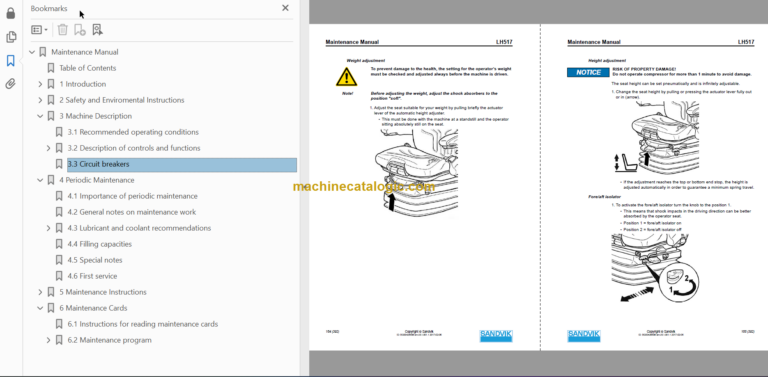Click the 'Weight adjustment' heading text
Screen dimensions: 768x377
(366, 61)
